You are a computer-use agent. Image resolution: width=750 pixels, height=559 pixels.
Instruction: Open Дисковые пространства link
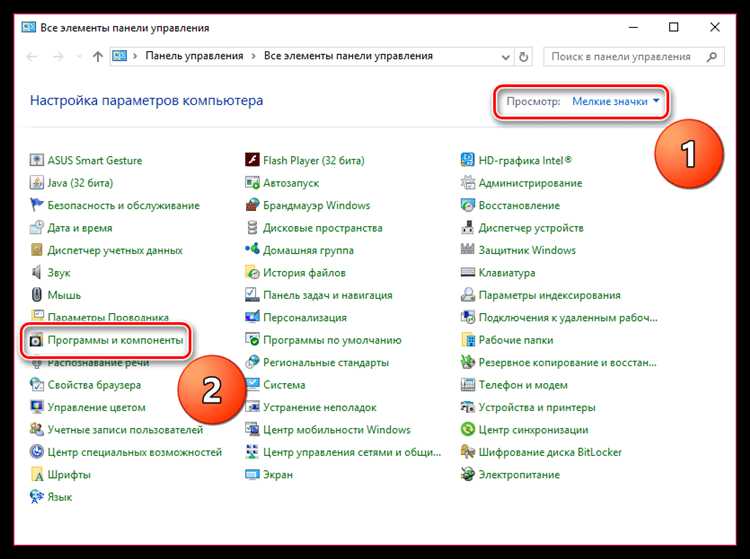click(323, 228)
